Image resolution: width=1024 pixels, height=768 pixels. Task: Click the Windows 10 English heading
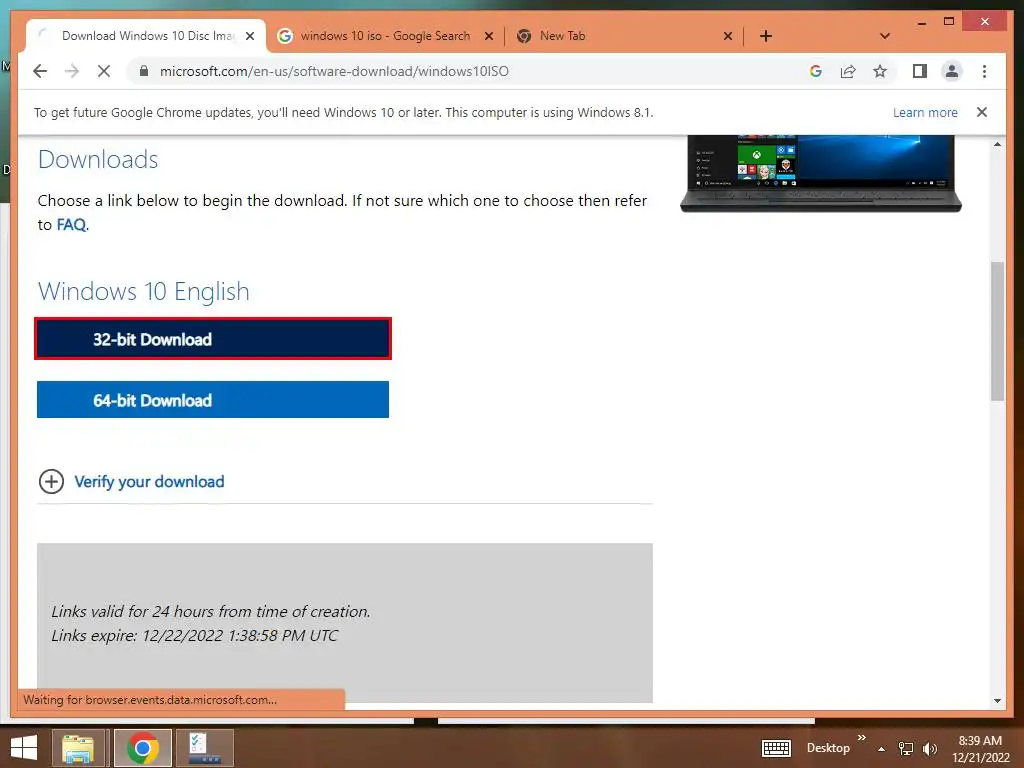[x=144, y=291]
